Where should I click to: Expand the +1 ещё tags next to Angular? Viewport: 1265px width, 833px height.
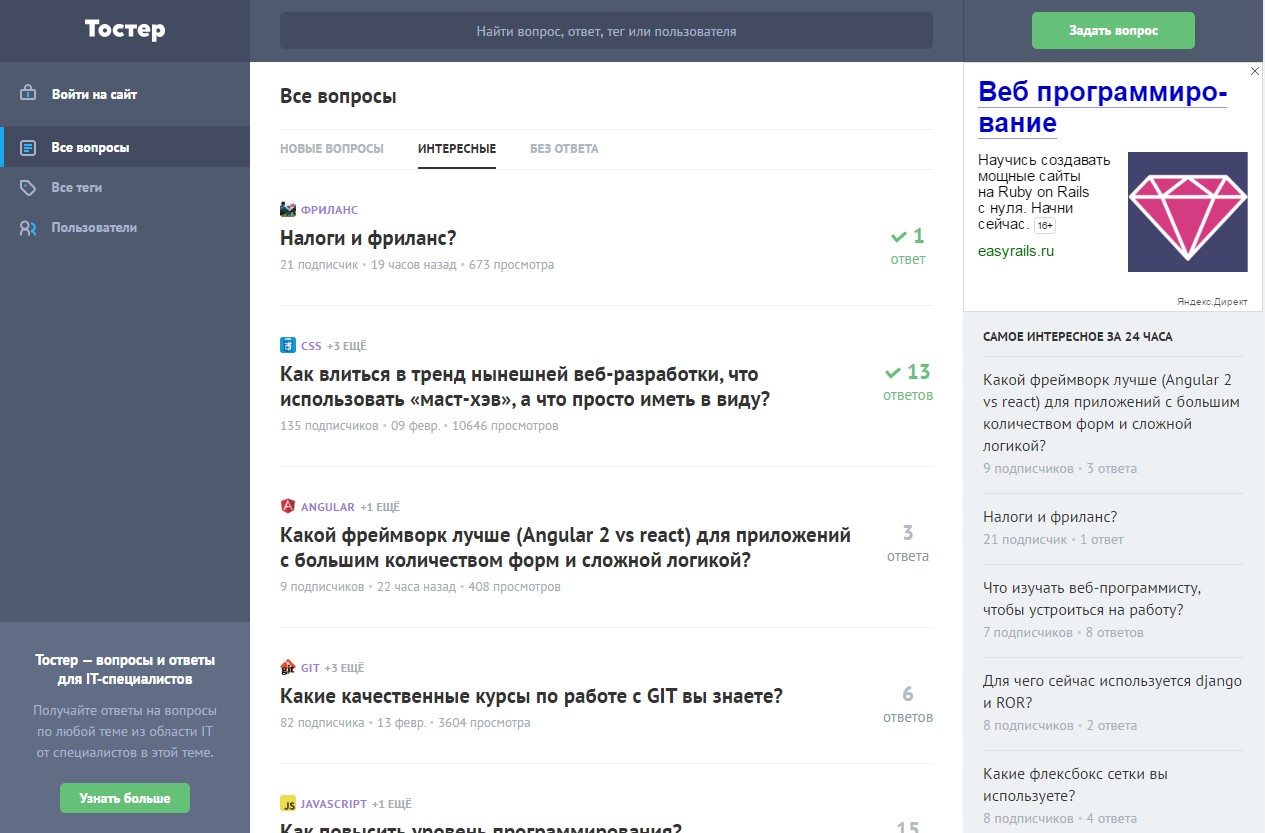380,507
